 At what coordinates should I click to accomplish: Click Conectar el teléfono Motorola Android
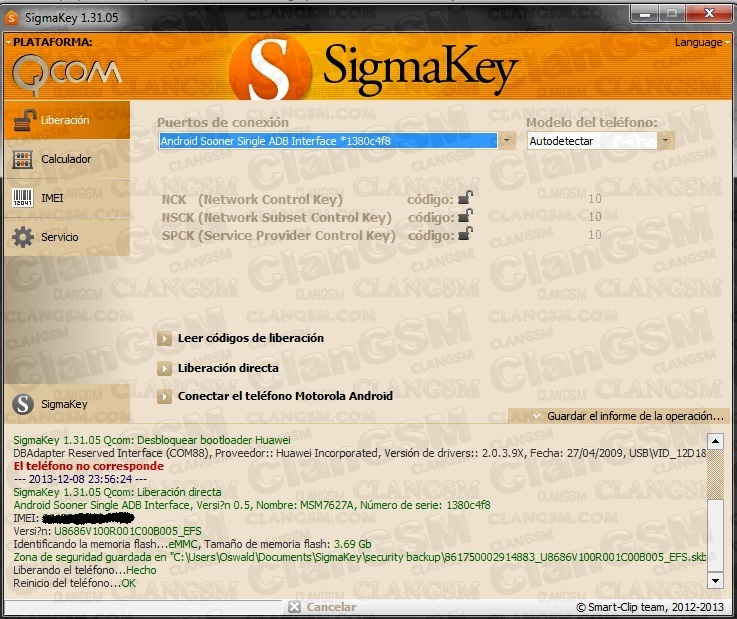tap(285, 396)
